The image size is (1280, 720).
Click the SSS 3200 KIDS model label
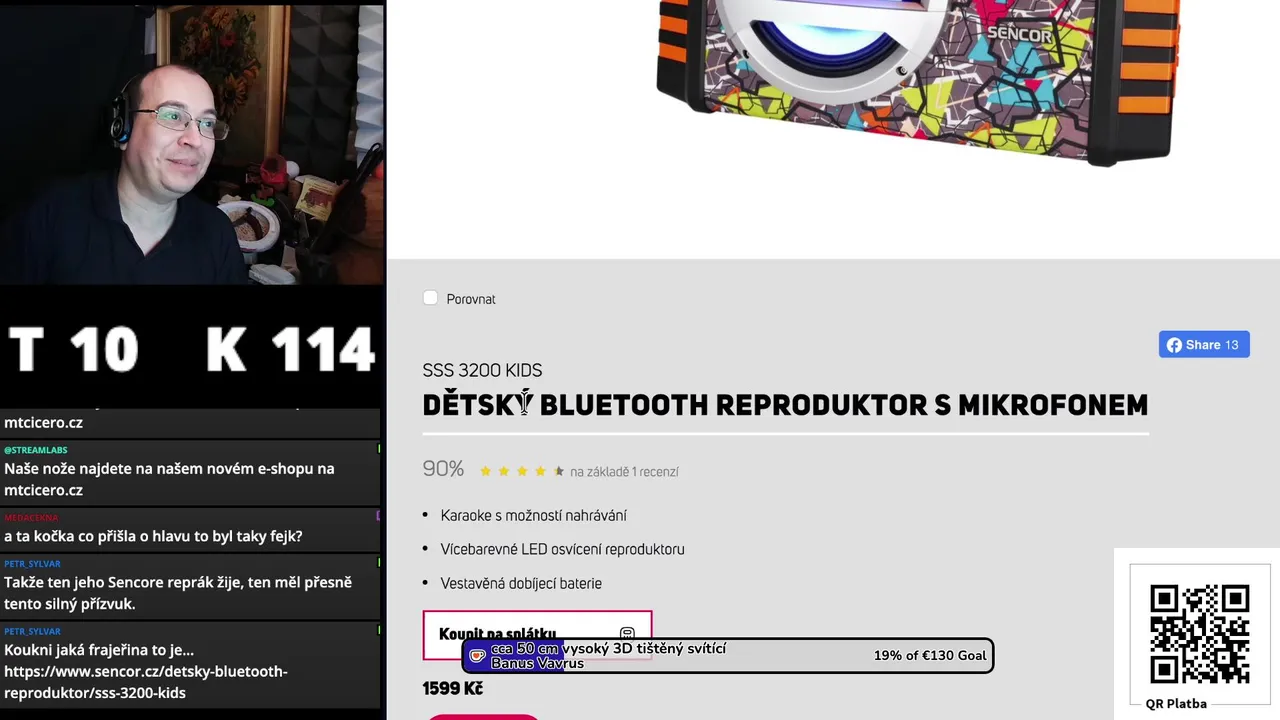(x=482, y=370)
